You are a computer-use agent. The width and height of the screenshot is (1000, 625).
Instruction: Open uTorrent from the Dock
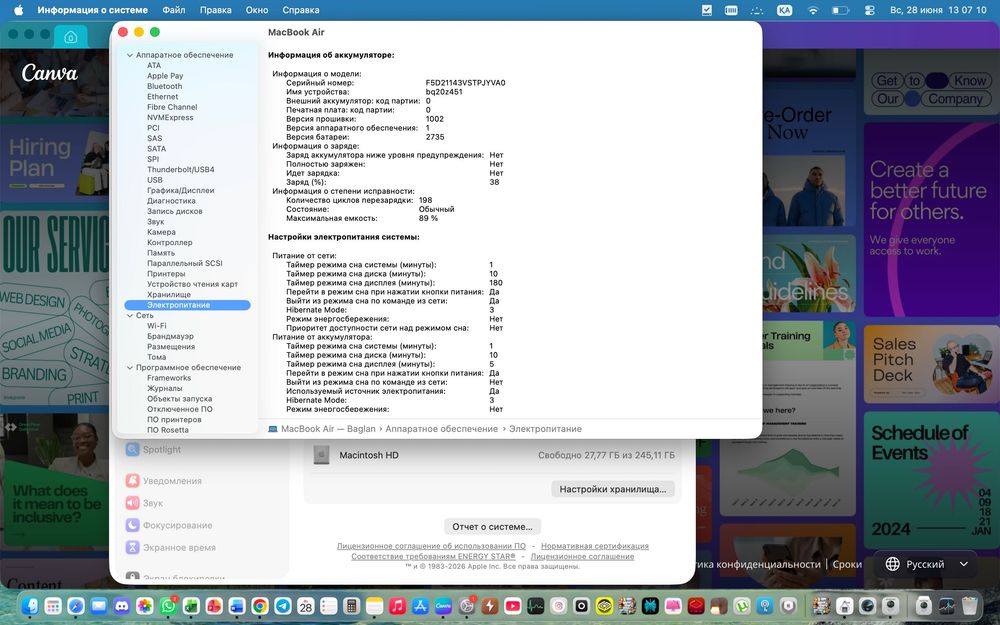click(x=742, y=605)
